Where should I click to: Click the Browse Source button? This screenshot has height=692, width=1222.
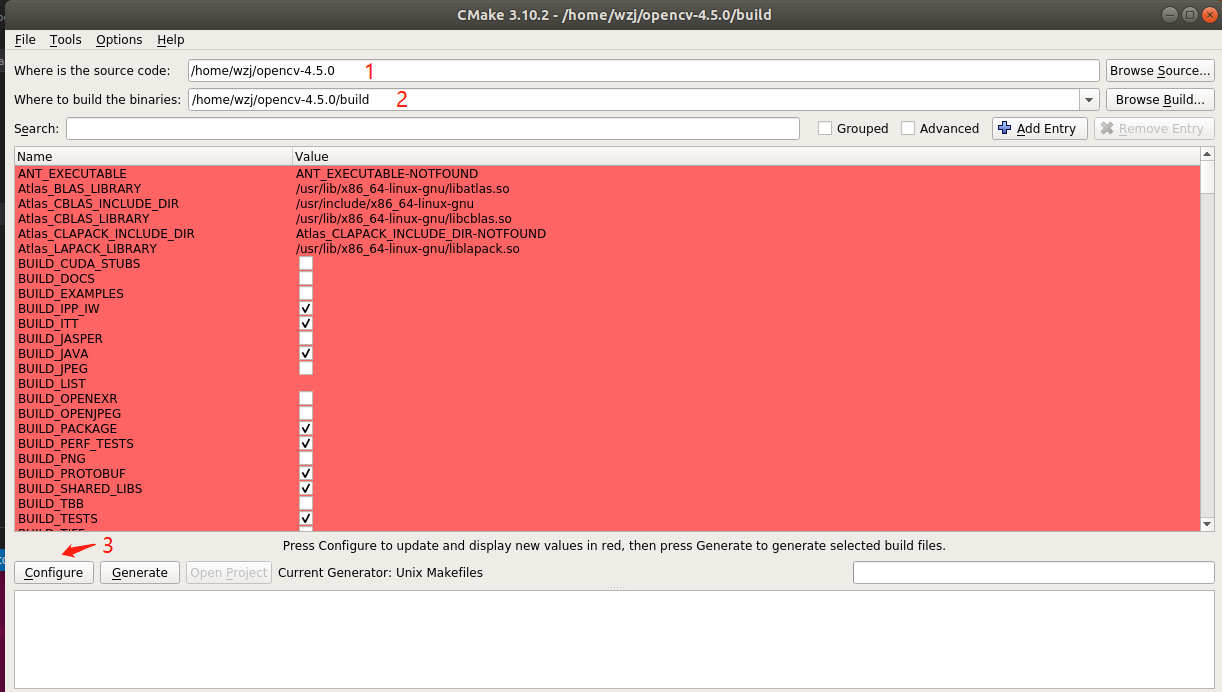1160,71
